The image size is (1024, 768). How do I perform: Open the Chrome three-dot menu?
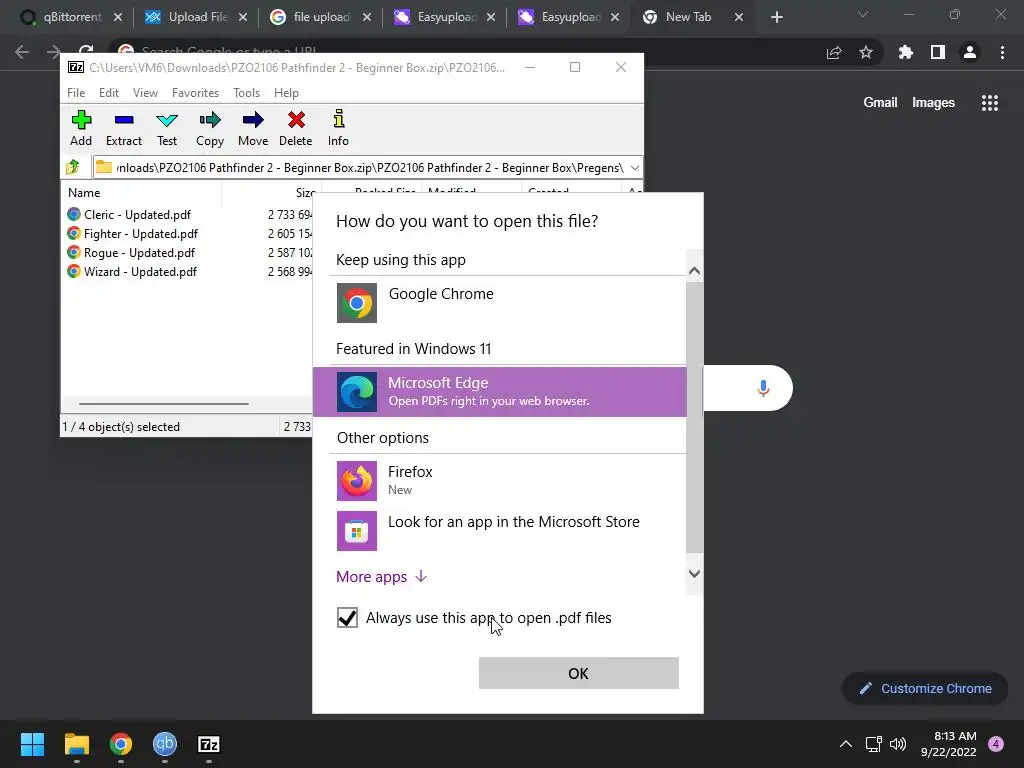pos(1002,52)
